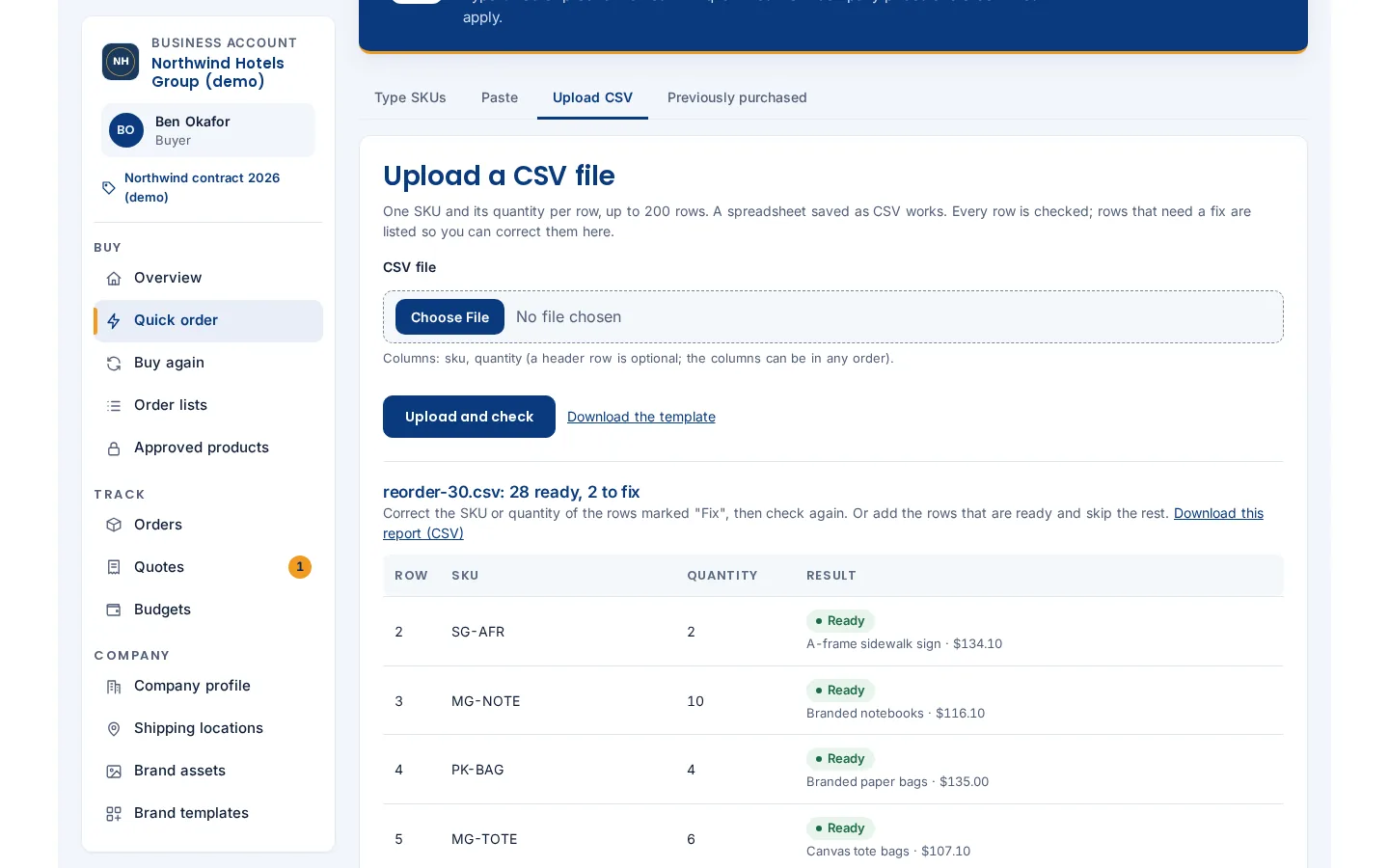Open the Download the template link

click(x=641, y=417)
